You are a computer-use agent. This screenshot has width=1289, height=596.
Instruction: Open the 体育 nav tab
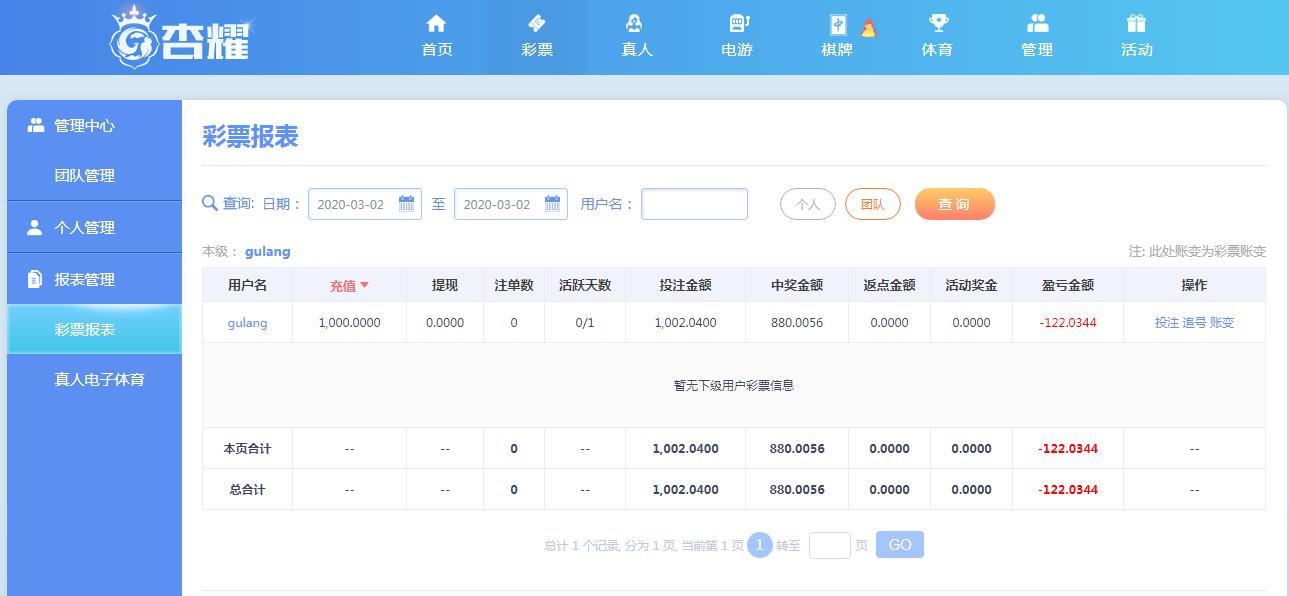tap(937, 37)
